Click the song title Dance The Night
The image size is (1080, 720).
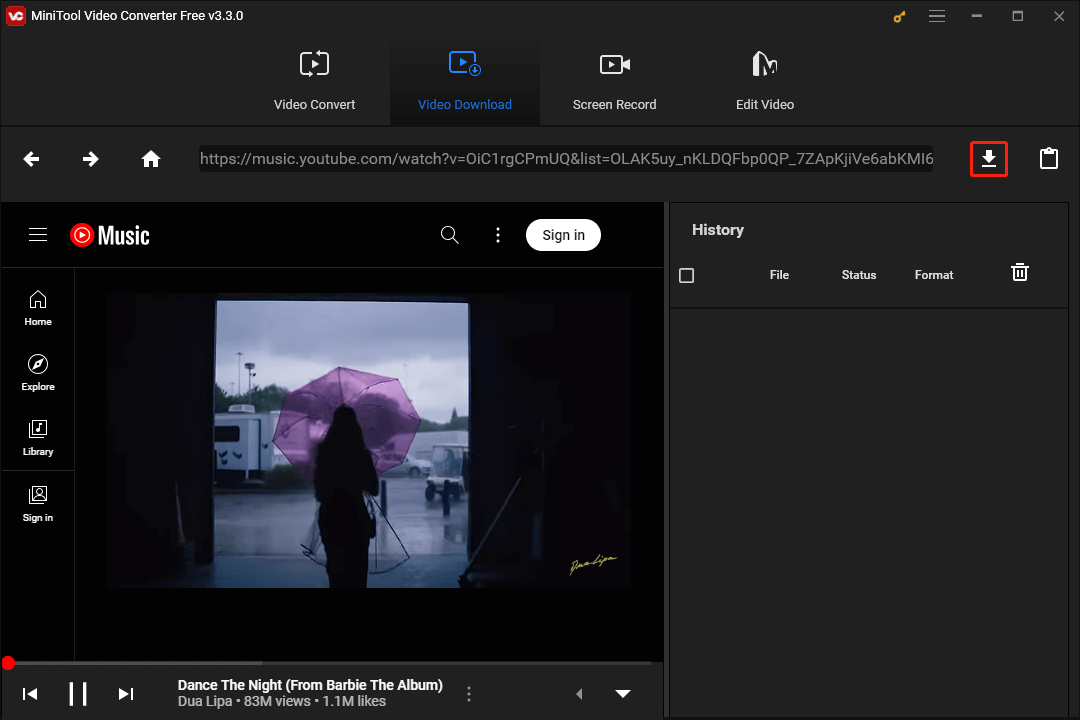pyautogui.click(x=310, y=685)
